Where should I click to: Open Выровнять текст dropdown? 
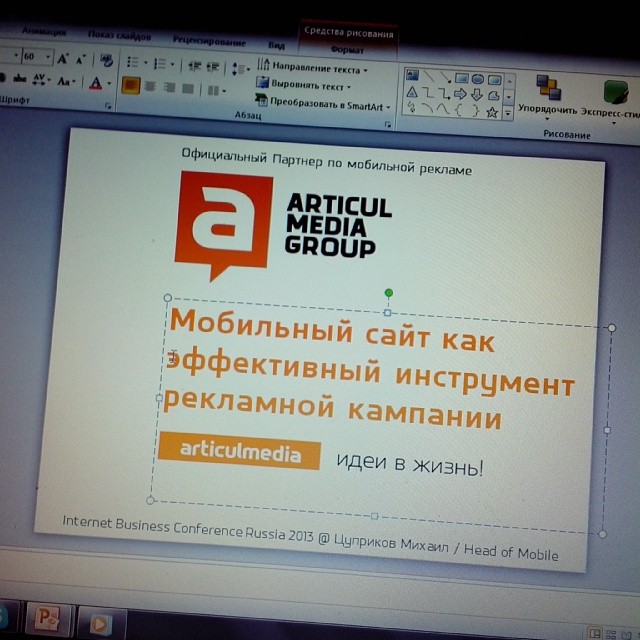(303, 85)
